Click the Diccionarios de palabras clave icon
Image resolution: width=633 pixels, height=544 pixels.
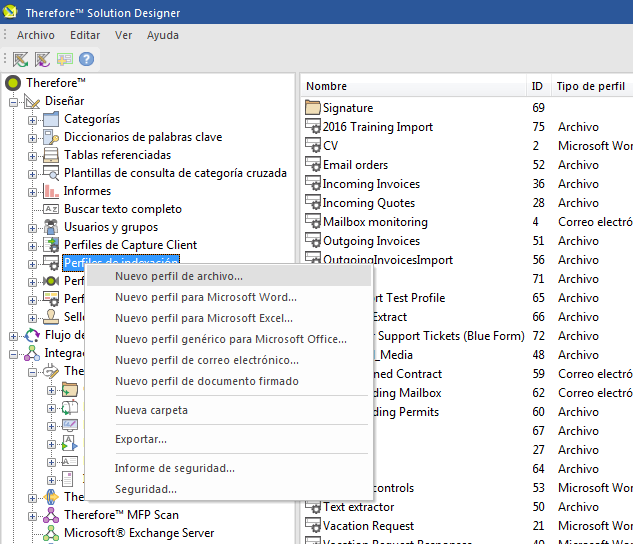pyautogui.click(x=51, y=137)
